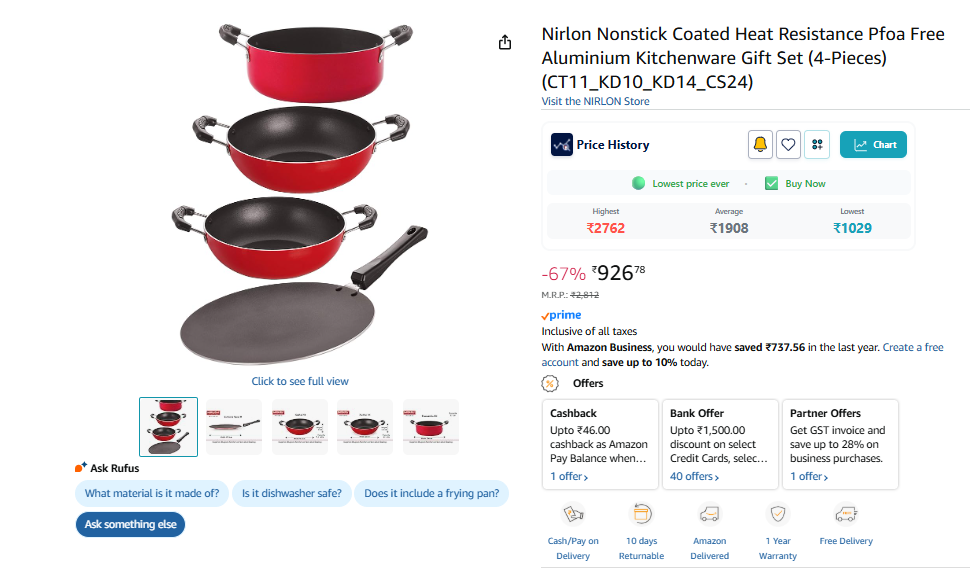Click the share icon above product image
This screenshot has height=569, width=978.
tap(505, 42)
